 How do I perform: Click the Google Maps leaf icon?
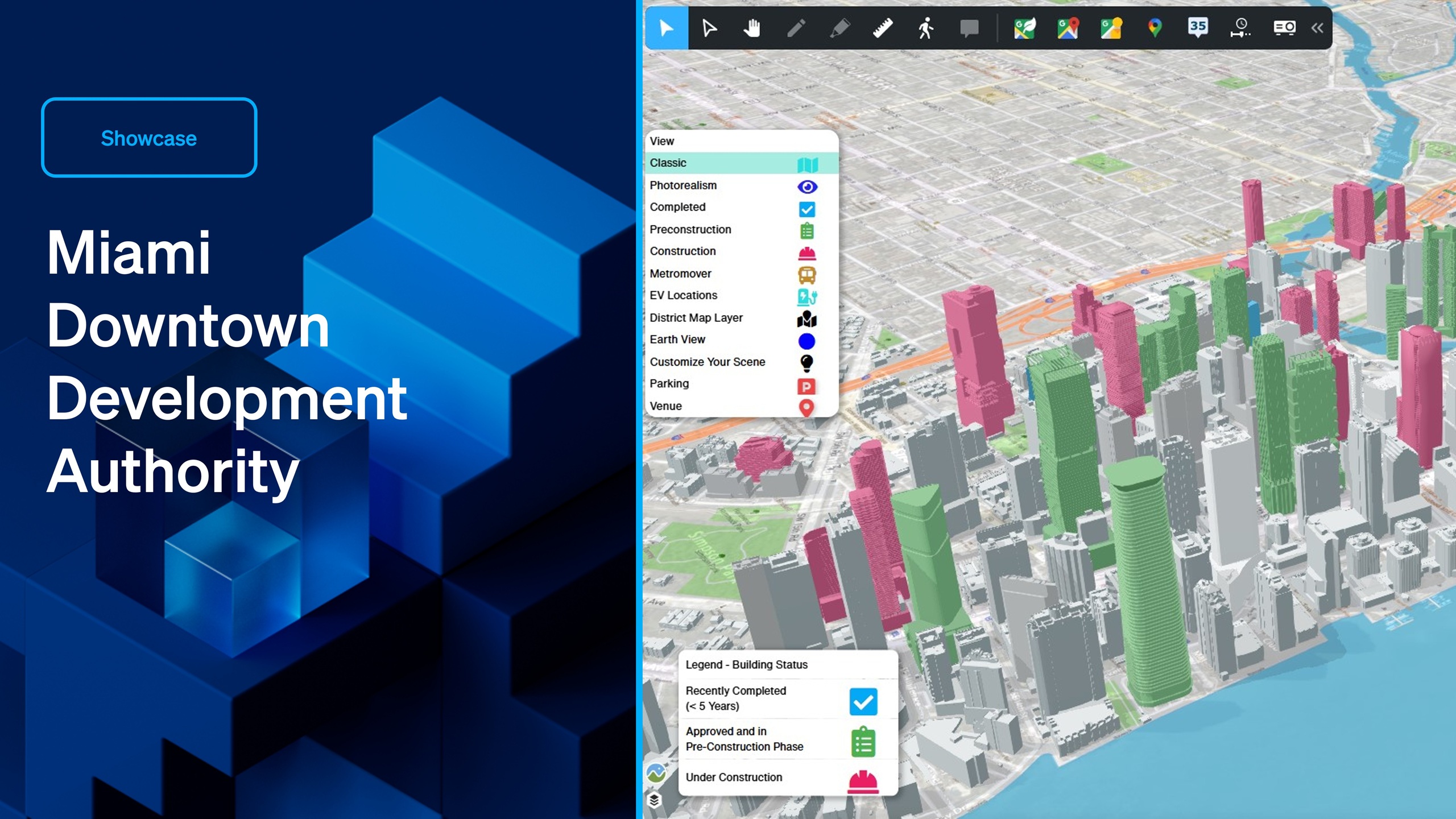click(1025, 28)
